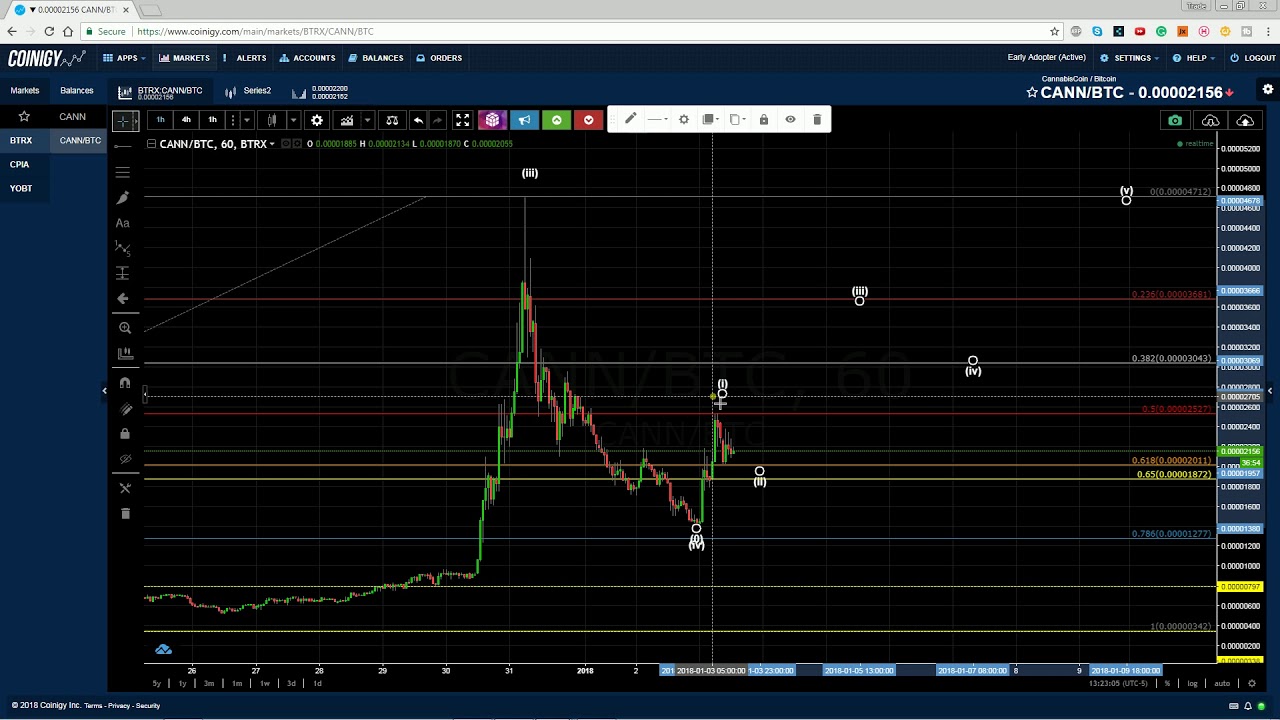
Task: Open the indicators chart icon
Action: pos(347,120)
